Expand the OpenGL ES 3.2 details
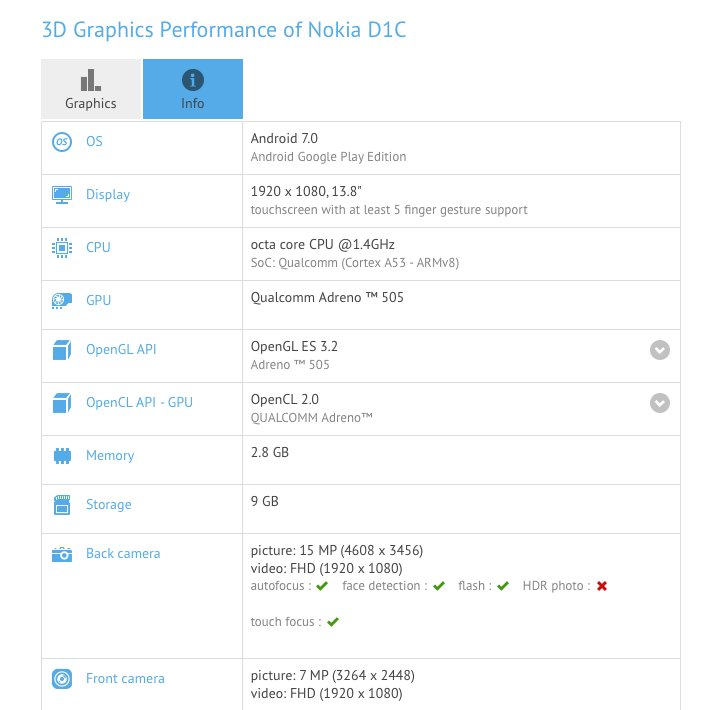716x710 pixels. [659, 350]
